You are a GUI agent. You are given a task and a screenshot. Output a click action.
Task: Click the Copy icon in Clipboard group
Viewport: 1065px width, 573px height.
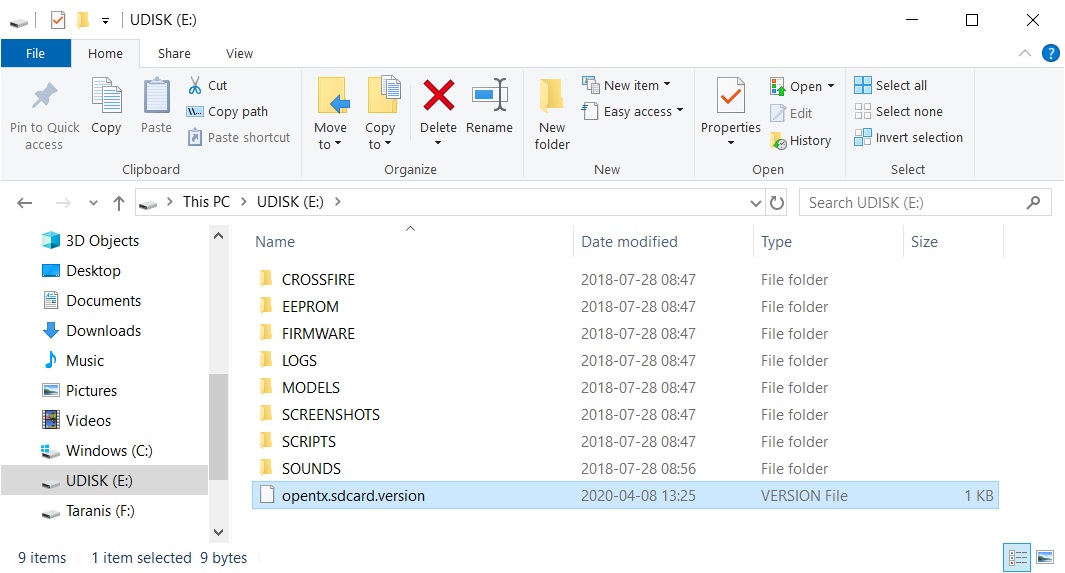[x=106, y=96]
